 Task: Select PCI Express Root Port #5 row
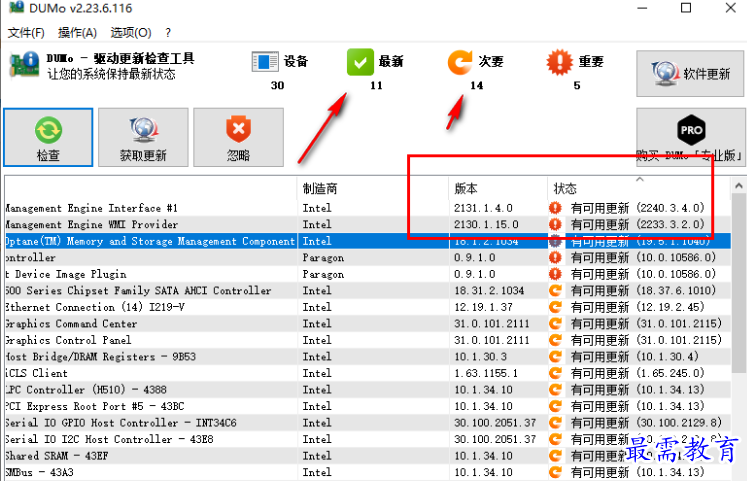coord(368,406)
